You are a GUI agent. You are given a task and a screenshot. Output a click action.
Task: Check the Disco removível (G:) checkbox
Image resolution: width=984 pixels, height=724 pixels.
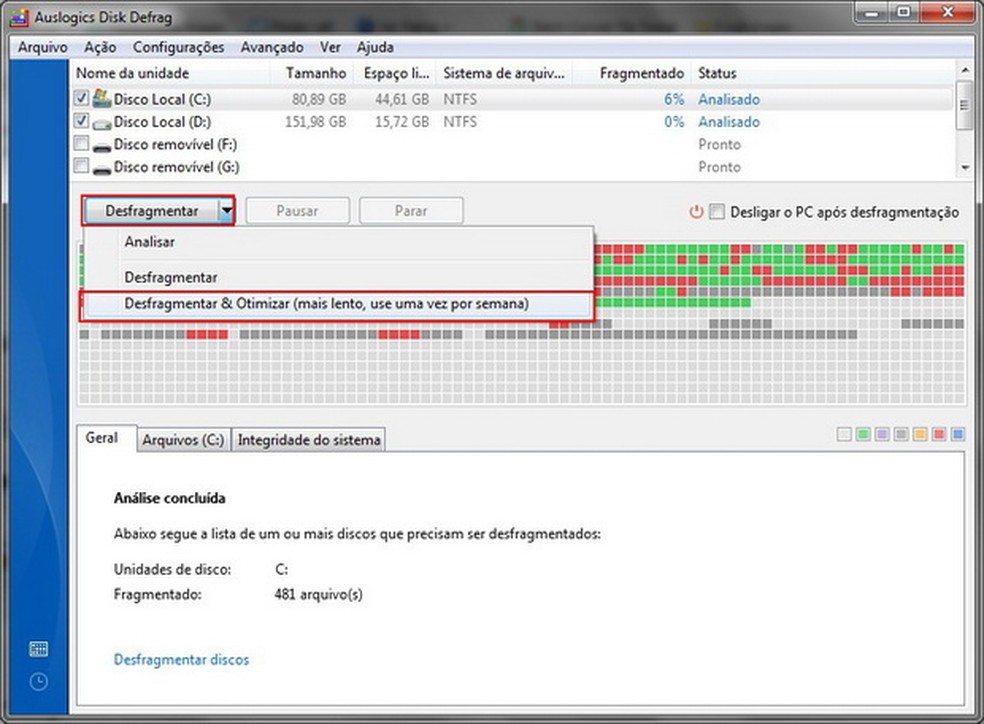[81, 166]
